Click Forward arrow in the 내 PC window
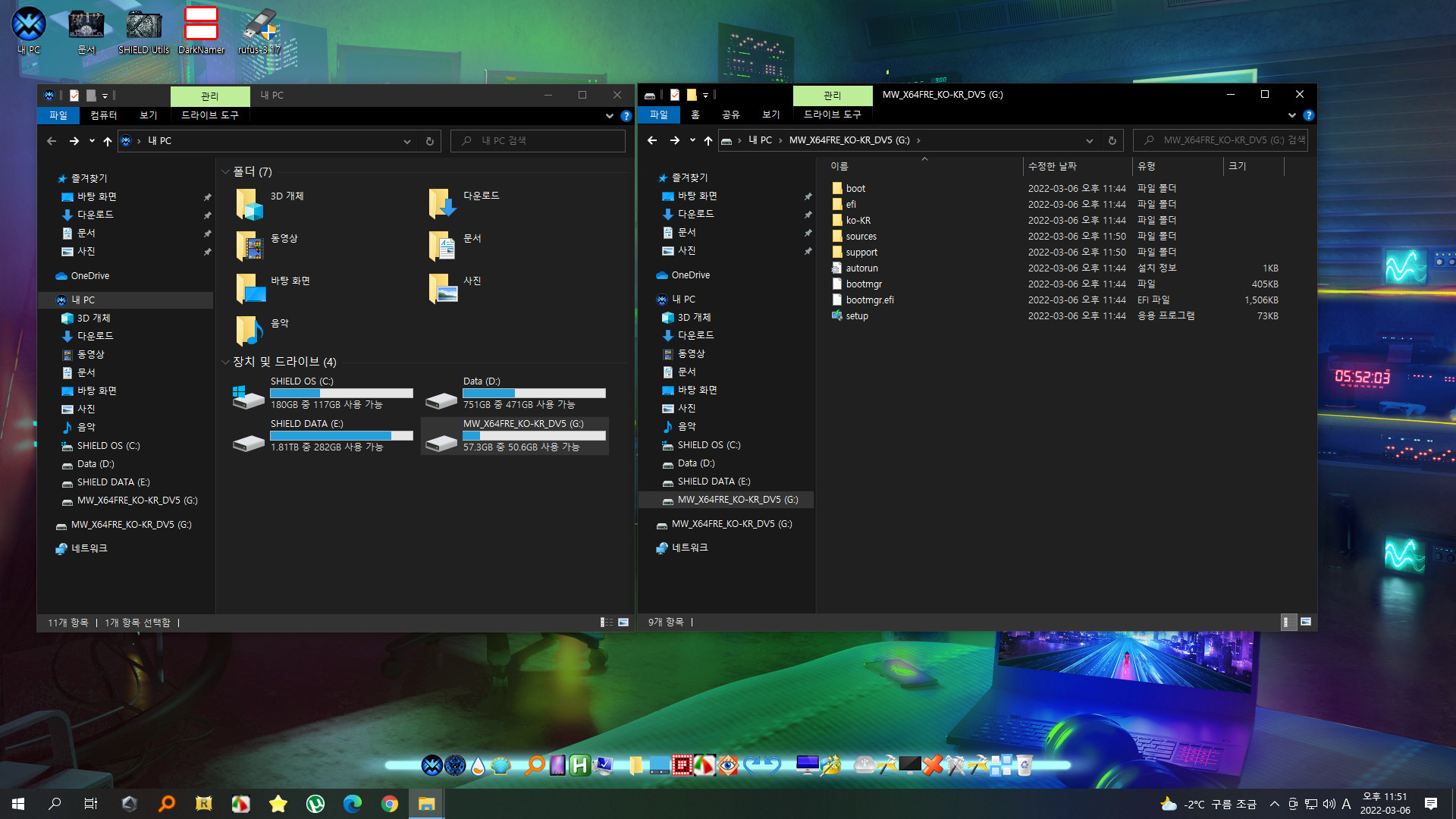 click(x=74, y=141)
